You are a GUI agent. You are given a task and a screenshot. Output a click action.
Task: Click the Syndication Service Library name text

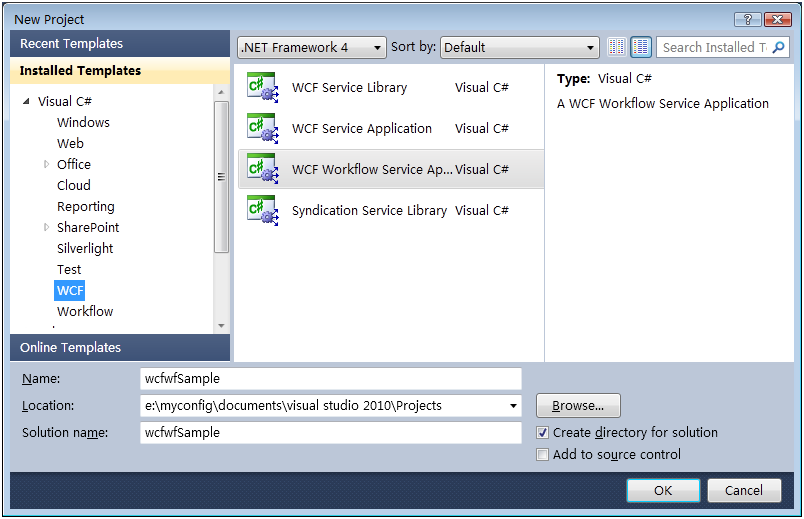point(369,211)
